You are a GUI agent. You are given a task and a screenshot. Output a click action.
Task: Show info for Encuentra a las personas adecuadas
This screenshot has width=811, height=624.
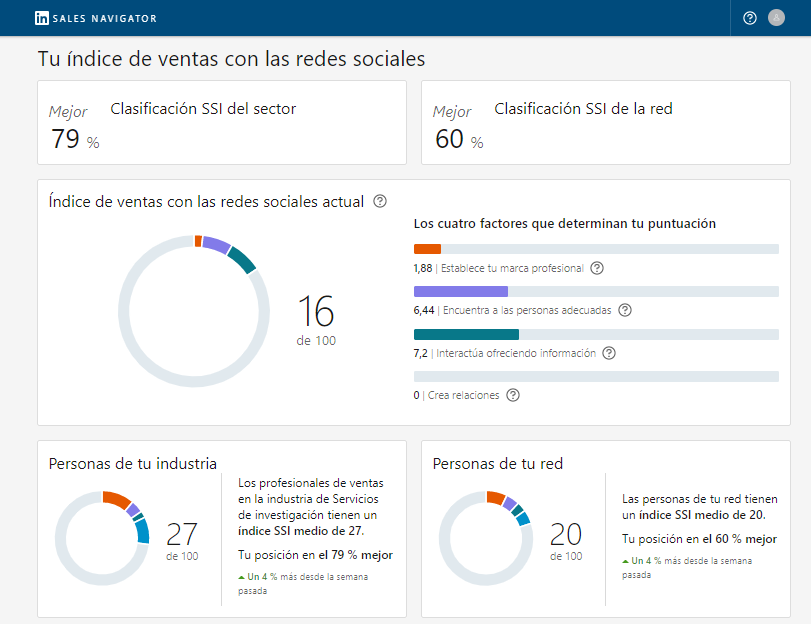click(625, 310)
